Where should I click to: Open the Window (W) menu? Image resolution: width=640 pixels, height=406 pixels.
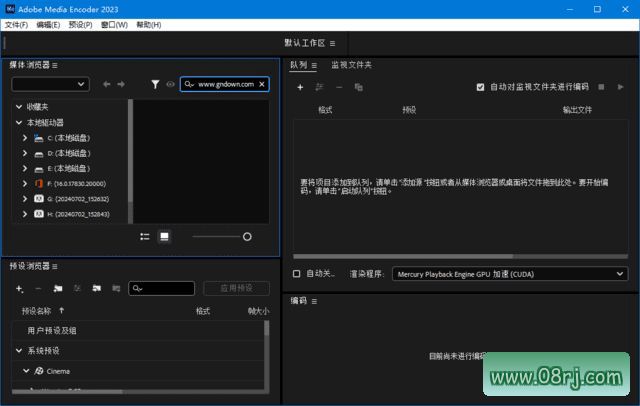(114, 25)
